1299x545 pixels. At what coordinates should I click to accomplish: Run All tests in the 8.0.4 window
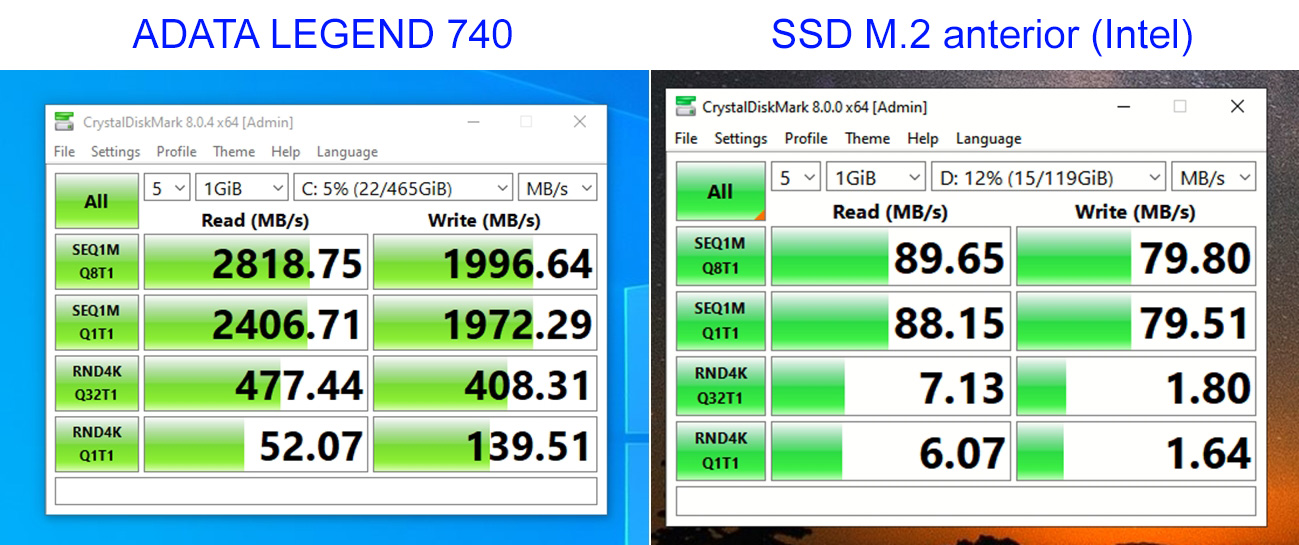[96, 201]
